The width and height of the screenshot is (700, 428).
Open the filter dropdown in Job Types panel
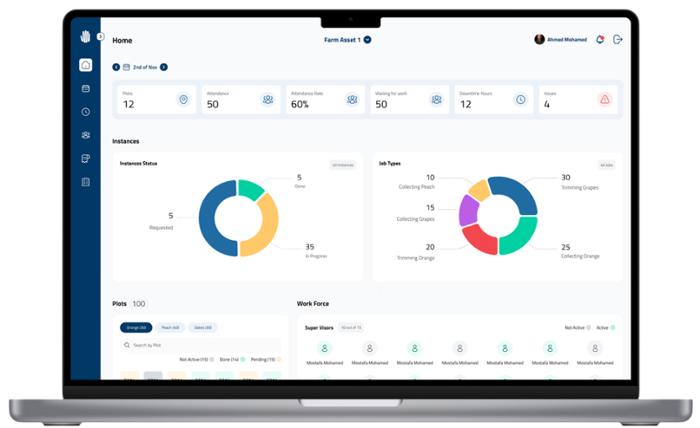pyautogui.click(x=607, y=165)
